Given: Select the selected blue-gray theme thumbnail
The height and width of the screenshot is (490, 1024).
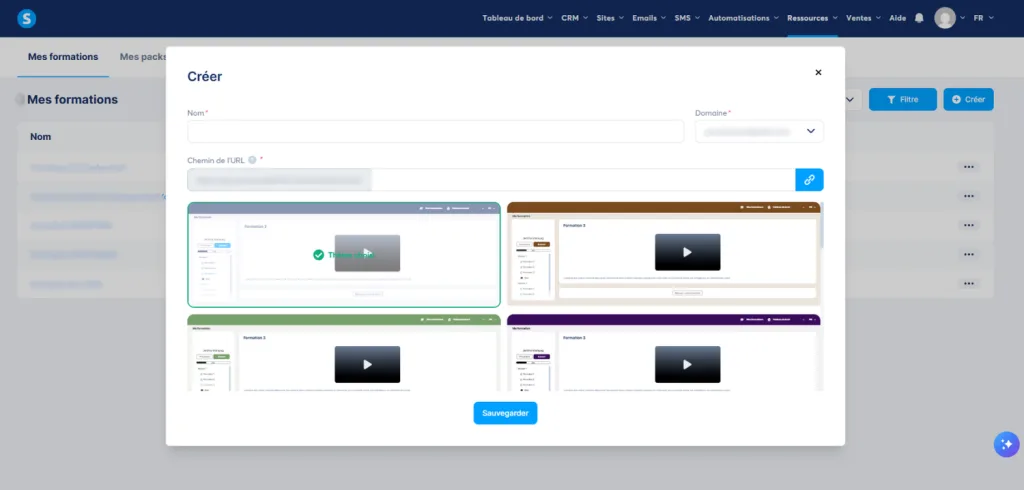Looking at the screenshot, I should tap(344, 255).
